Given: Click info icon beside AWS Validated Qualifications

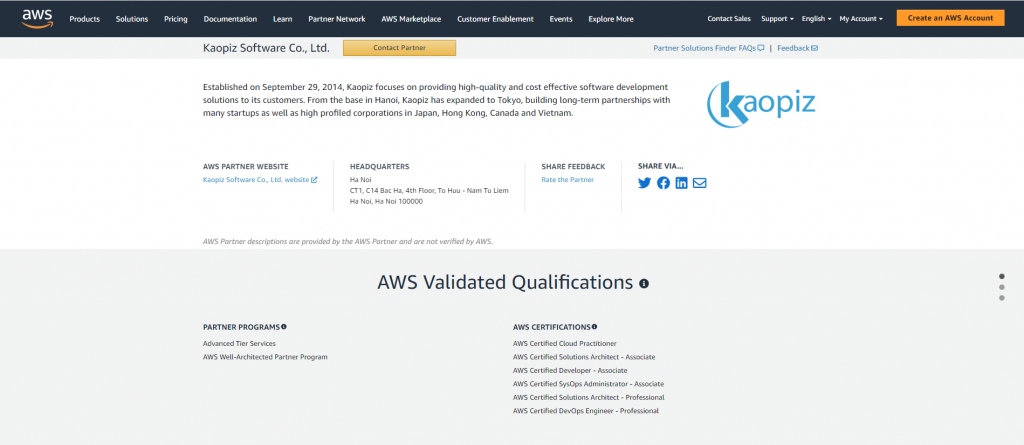Looking at the screenshot, I should pos(644,284).
